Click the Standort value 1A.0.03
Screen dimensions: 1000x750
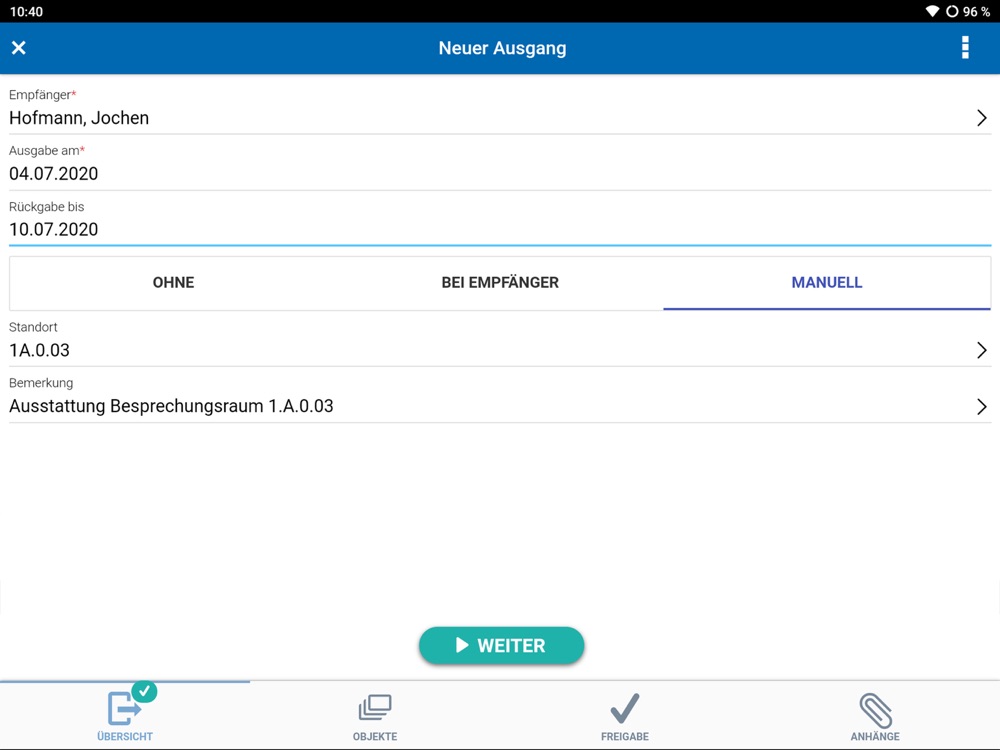40,350
